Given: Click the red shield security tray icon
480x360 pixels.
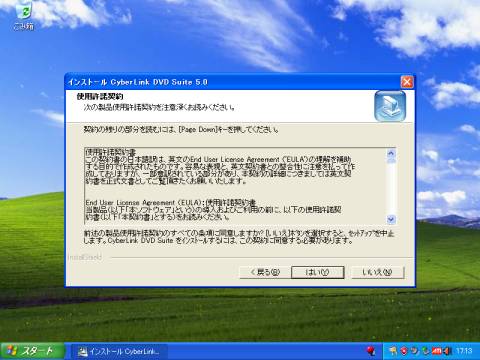Looking at the screenshot, I should (x=404, y=351).
